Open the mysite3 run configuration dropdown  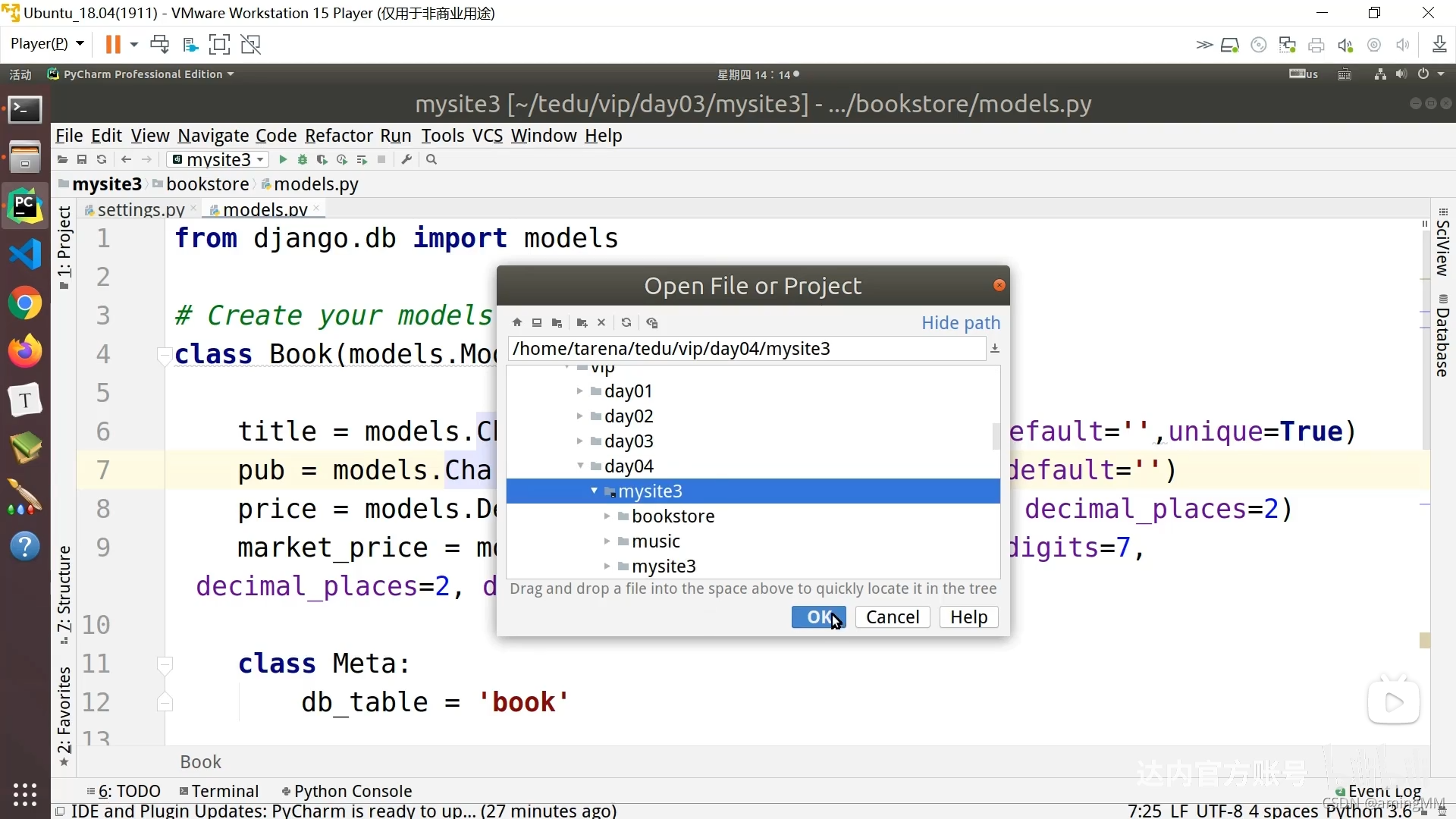pyautogui.click(x=218, y=160)
